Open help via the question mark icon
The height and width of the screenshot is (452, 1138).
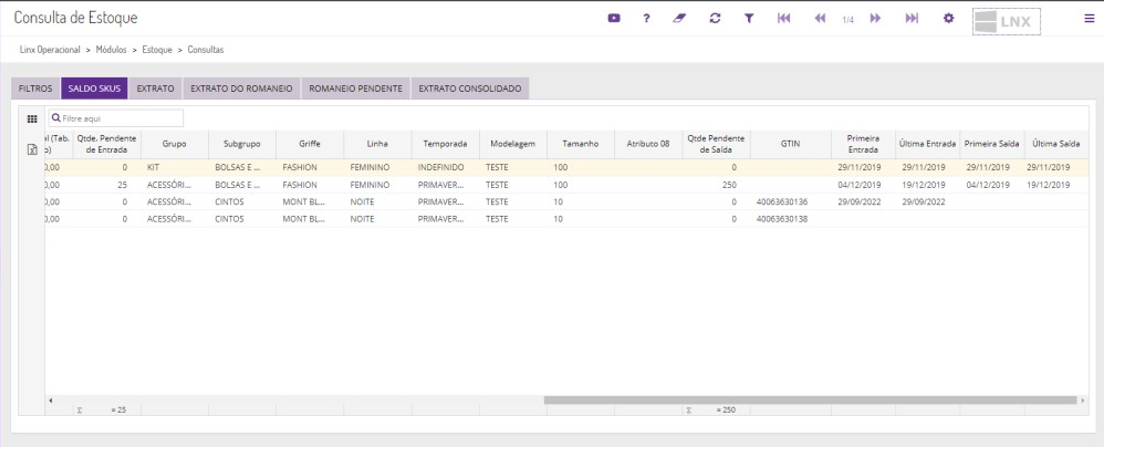point(647,18)
